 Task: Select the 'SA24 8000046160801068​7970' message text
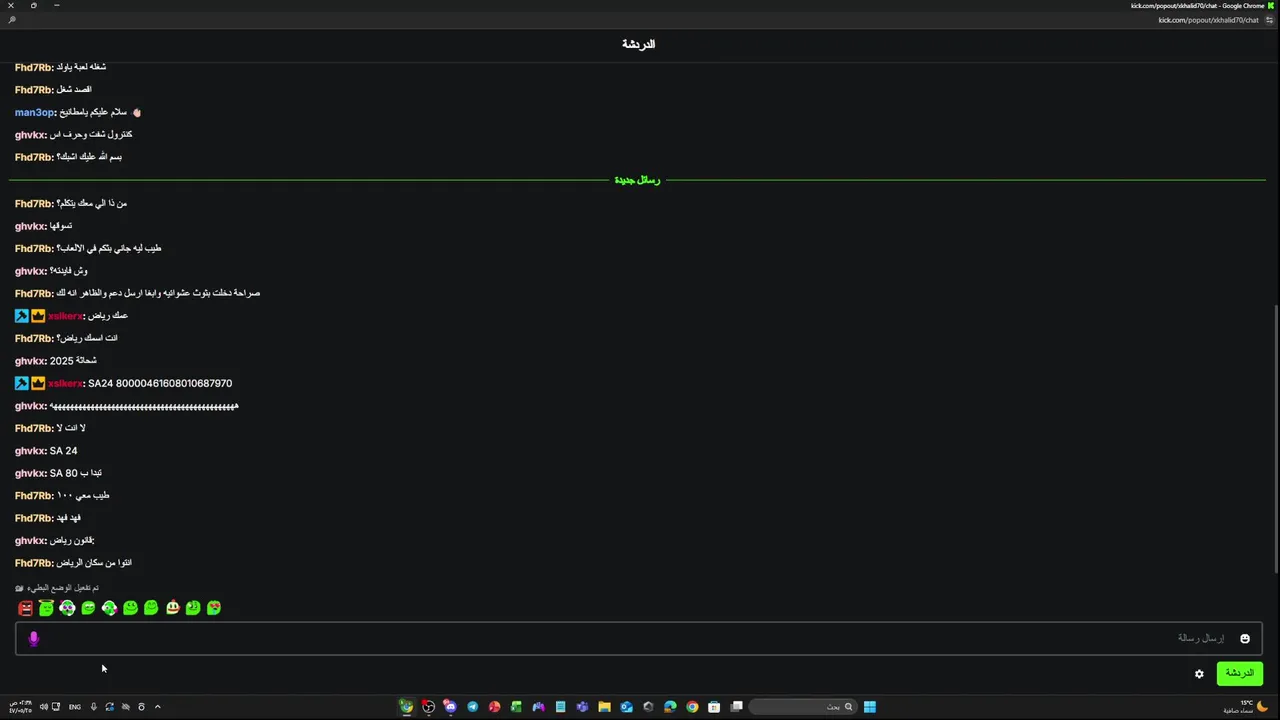tap(160, 383)
